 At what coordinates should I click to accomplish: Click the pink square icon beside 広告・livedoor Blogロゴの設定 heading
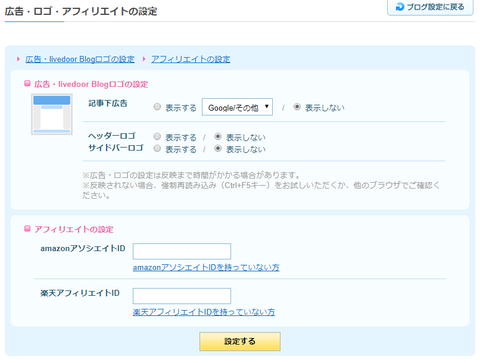pyautogui.click(x=27, y=83)
